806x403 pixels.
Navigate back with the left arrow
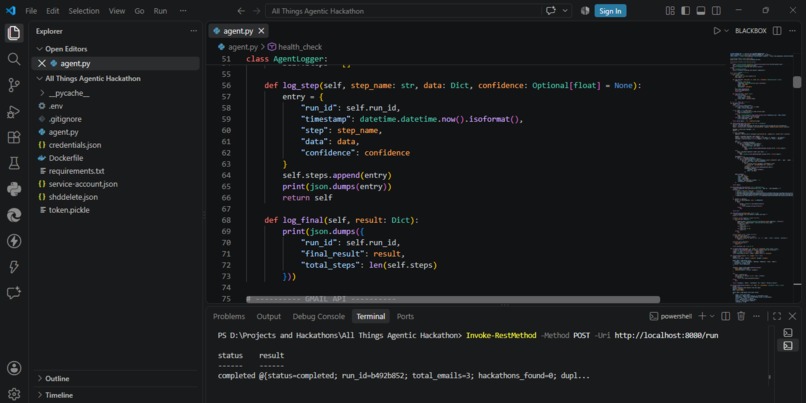click(241, 11)
